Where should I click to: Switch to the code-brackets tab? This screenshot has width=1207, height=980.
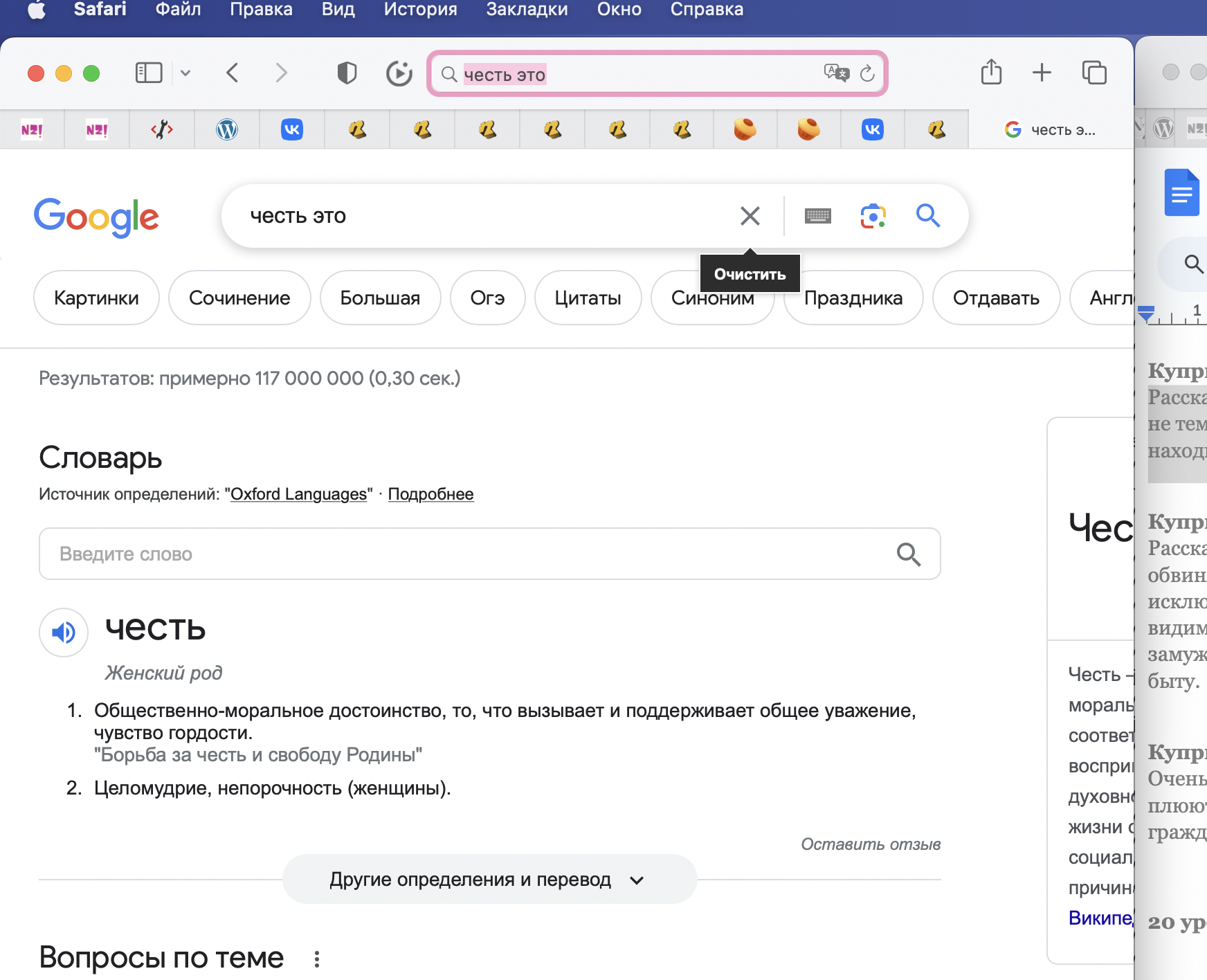162,129
